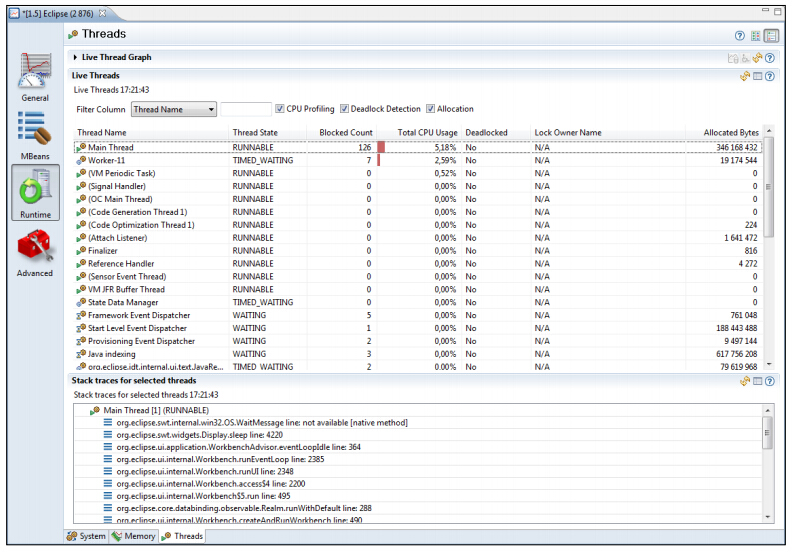Toggle the Deadlock Detection checkbox
Viewport: 796px width, 554px height.
[345, 109]
